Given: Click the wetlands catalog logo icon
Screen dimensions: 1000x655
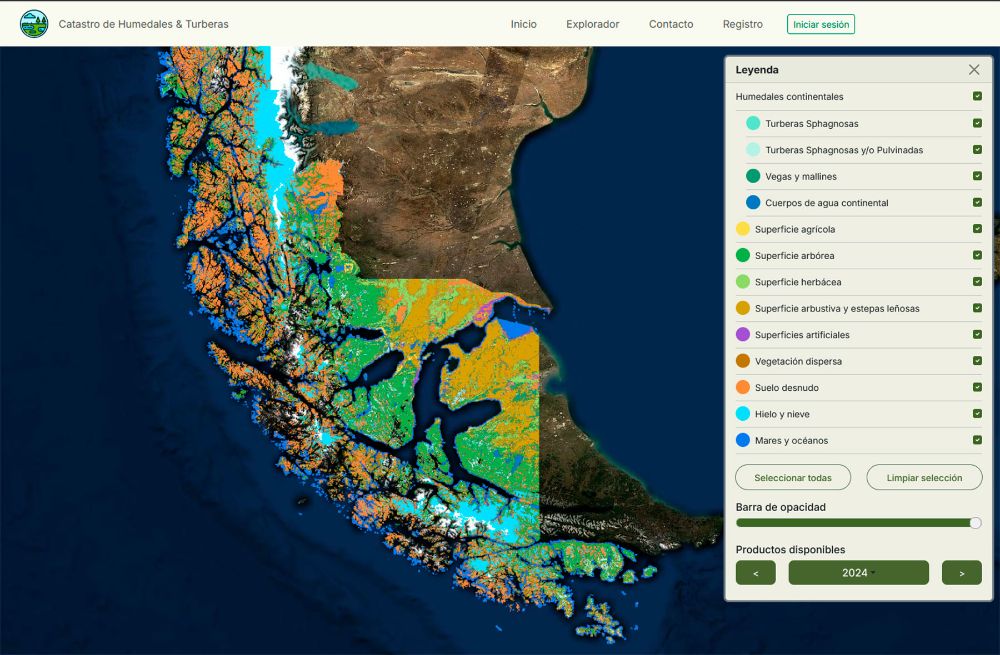Looking at the screenshot, I should click(x=34, y=24).
